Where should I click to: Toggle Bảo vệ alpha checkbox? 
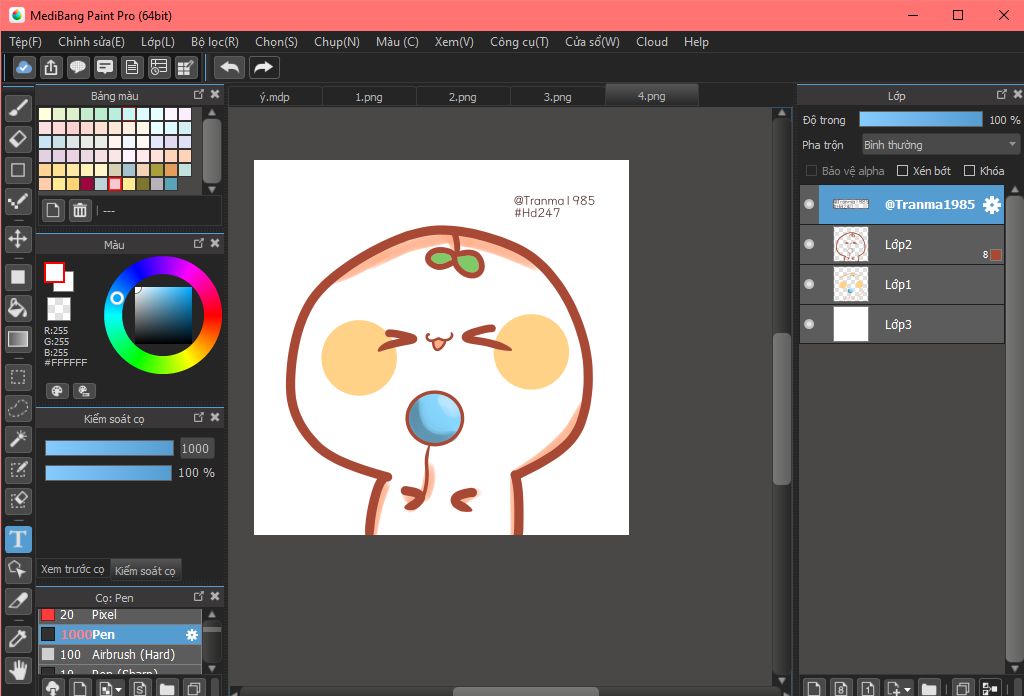click(x=812, y=170)
